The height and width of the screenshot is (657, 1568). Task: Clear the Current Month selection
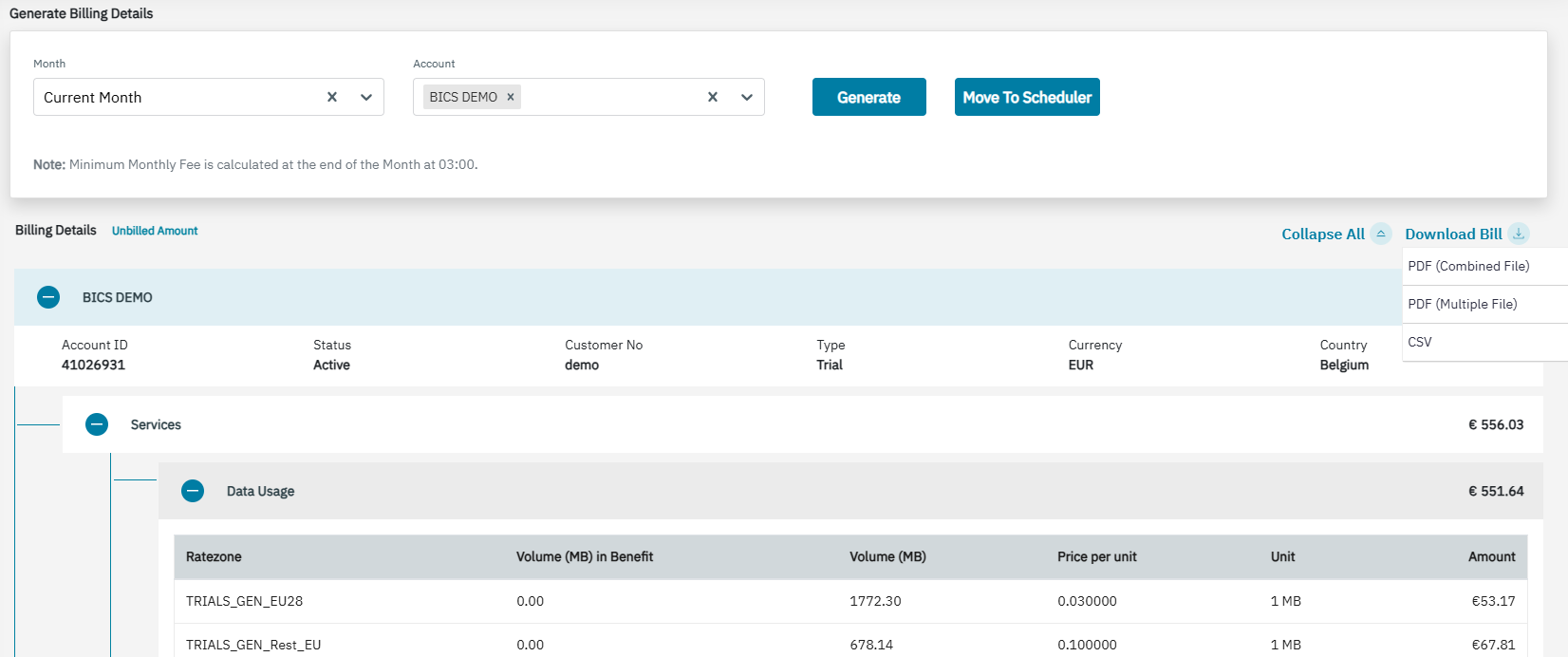[332, 97]
